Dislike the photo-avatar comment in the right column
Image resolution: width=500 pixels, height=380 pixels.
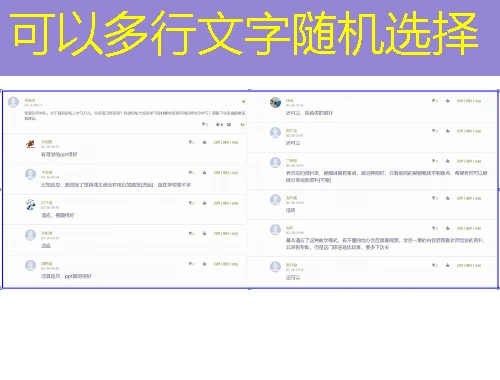(435, 101)
